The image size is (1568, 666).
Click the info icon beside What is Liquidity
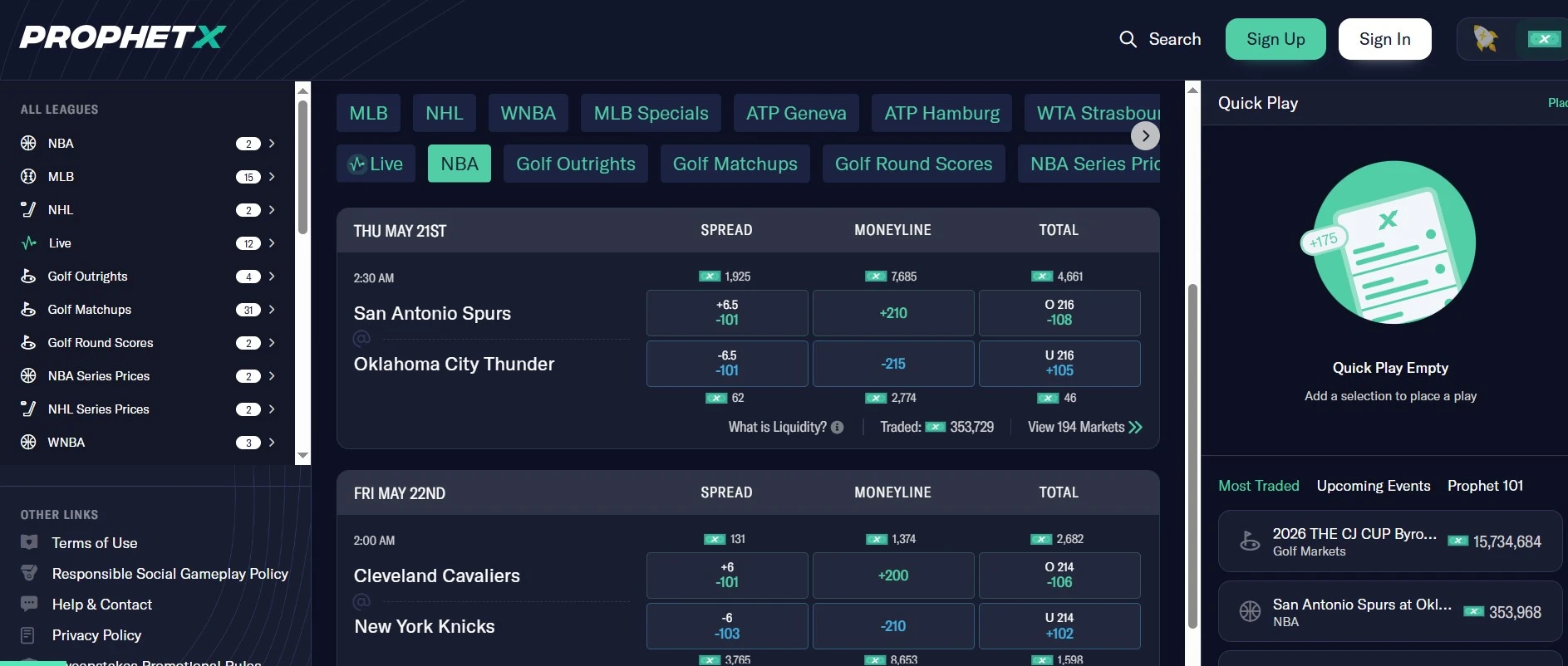click(837, 427)
